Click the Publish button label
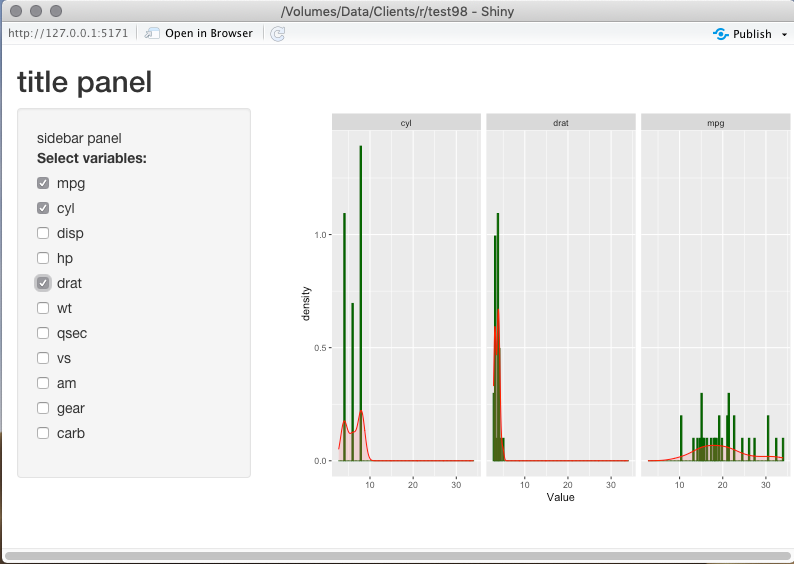This screenshot has height=564, width=794. pos(752,34)
